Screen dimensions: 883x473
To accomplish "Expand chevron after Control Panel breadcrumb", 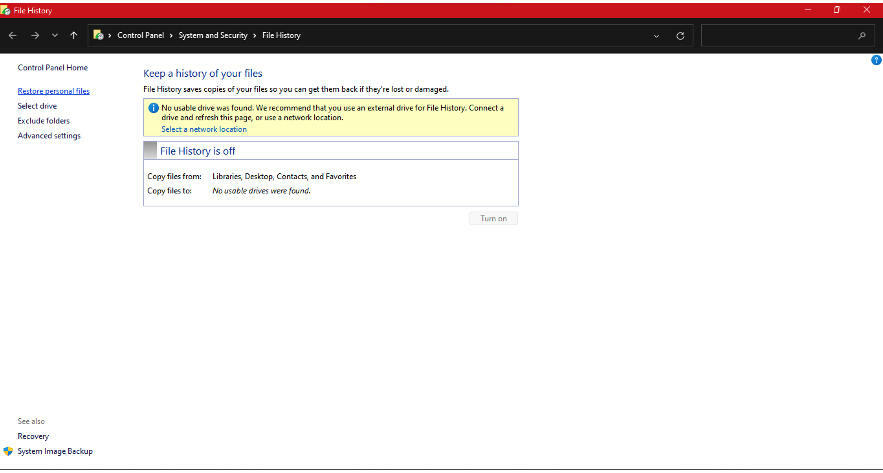I will pos(171,35).
